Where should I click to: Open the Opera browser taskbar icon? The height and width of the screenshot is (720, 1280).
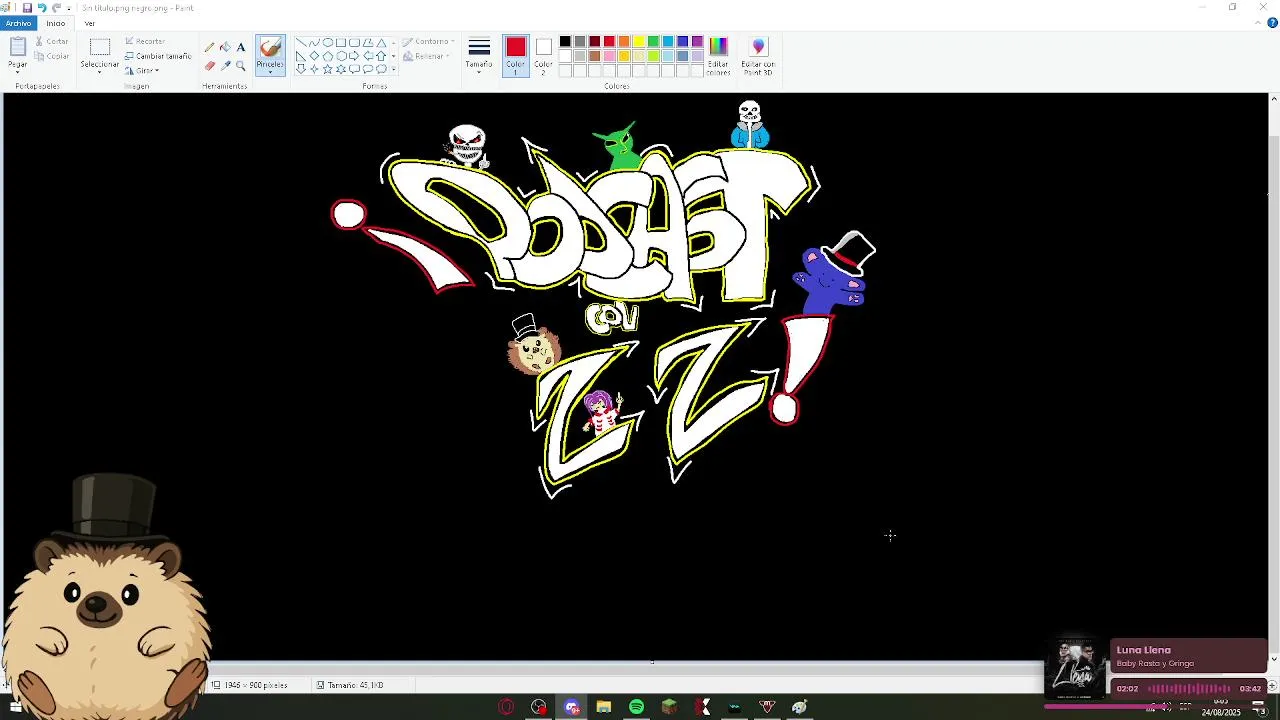[x=506, y=707]
